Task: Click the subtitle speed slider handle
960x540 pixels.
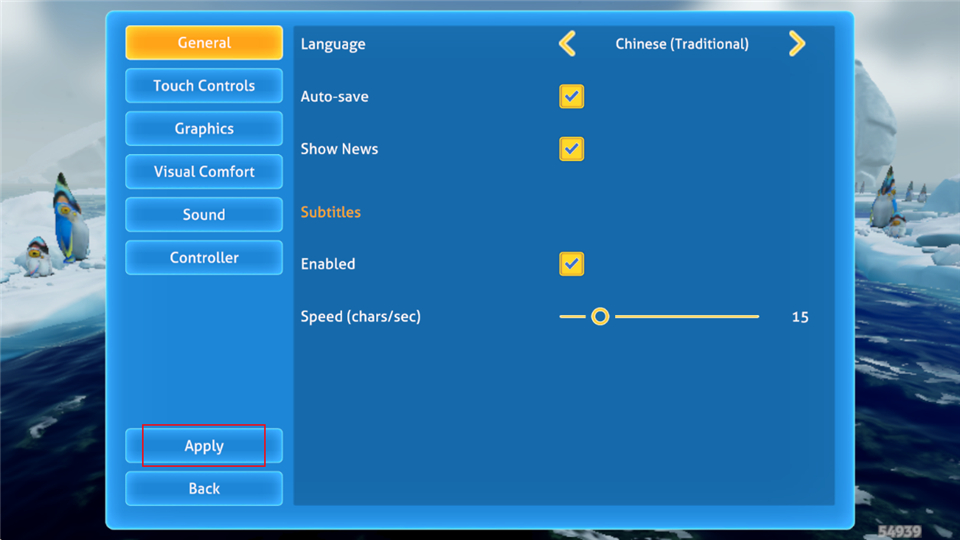Action: pos(600,317)
